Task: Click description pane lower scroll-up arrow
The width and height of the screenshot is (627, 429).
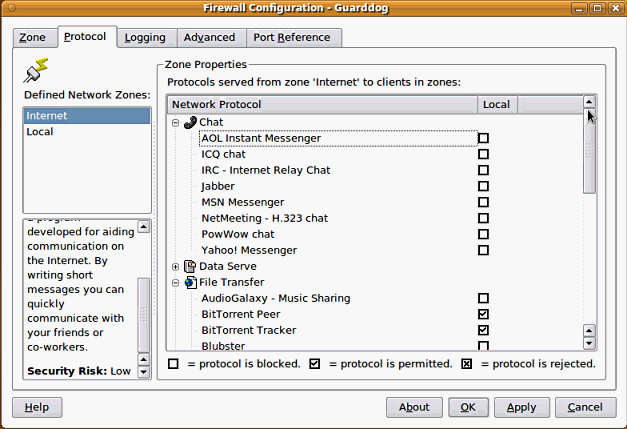Action: click(x=144, y=359)
